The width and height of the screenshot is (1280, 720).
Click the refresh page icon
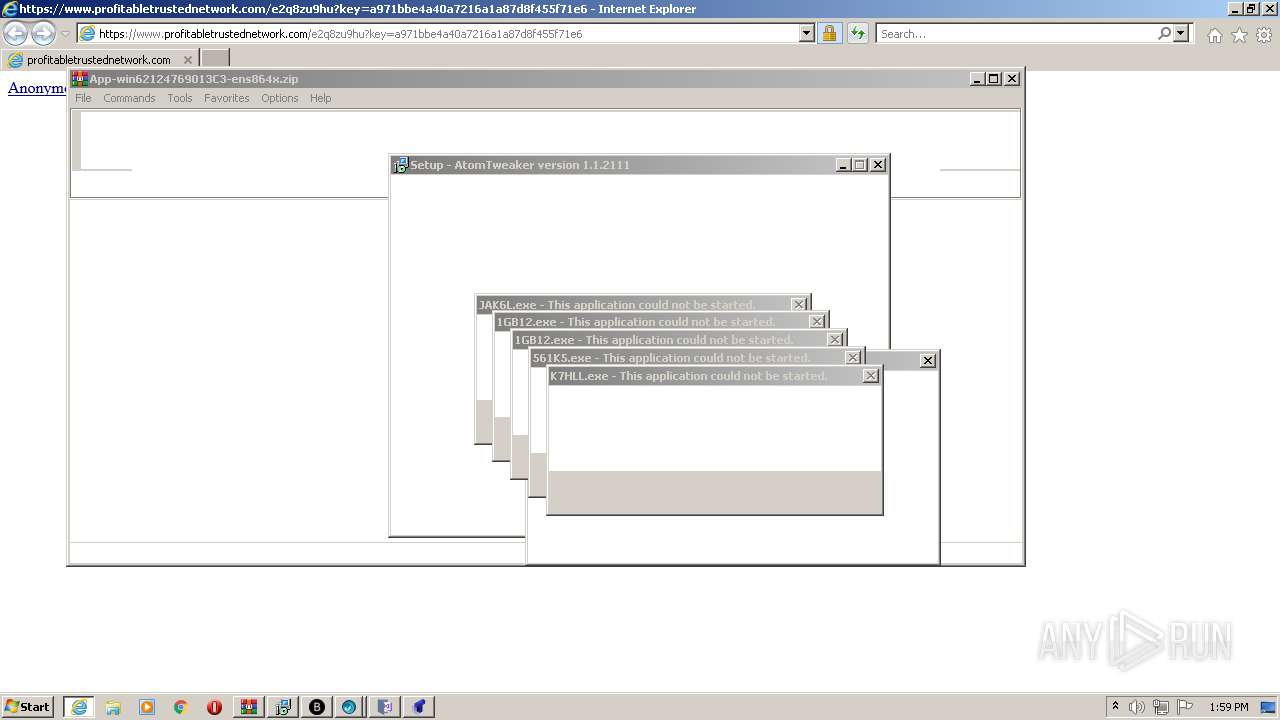click(x=858, y=34)
